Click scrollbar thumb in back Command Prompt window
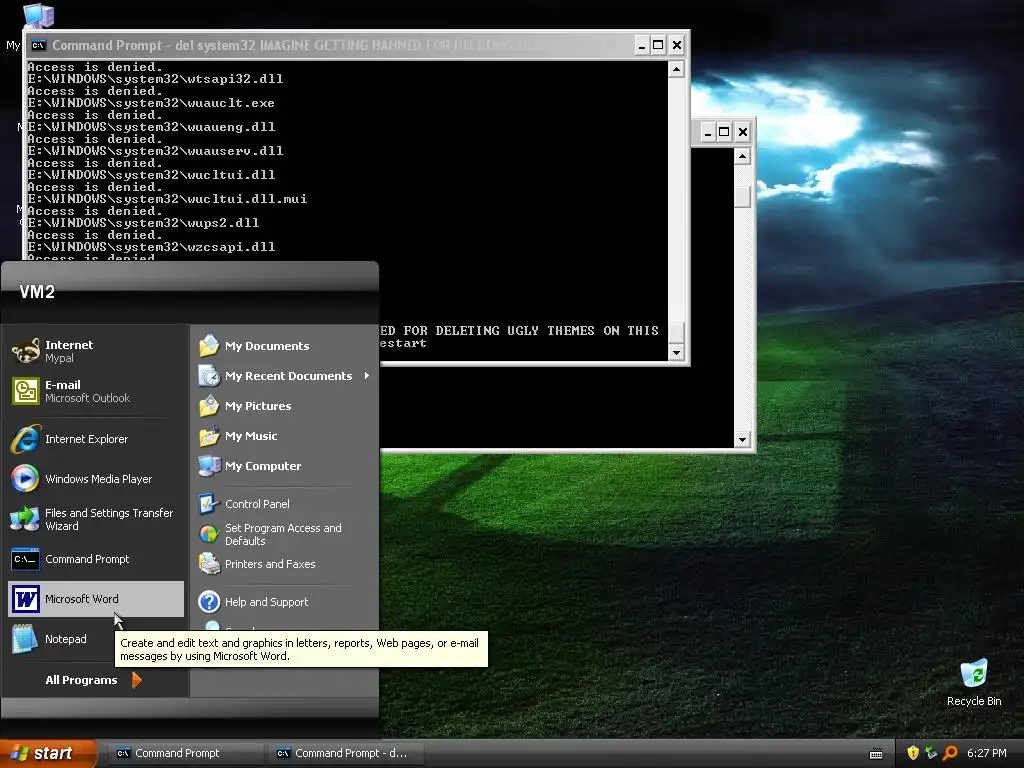The height and width of the screenshot is (768, 1024). pos(742,197)
